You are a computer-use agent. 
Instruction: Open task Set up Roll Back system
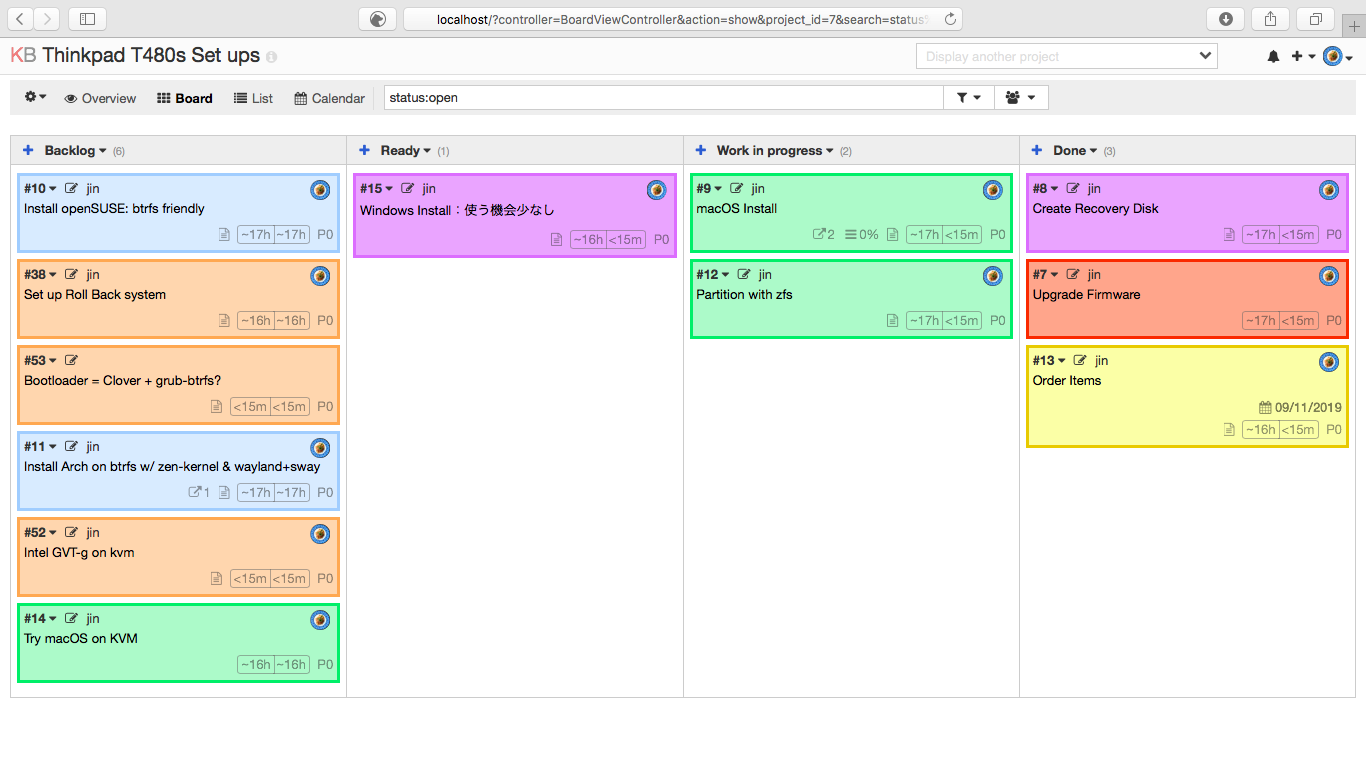click(x=95, y=294)
